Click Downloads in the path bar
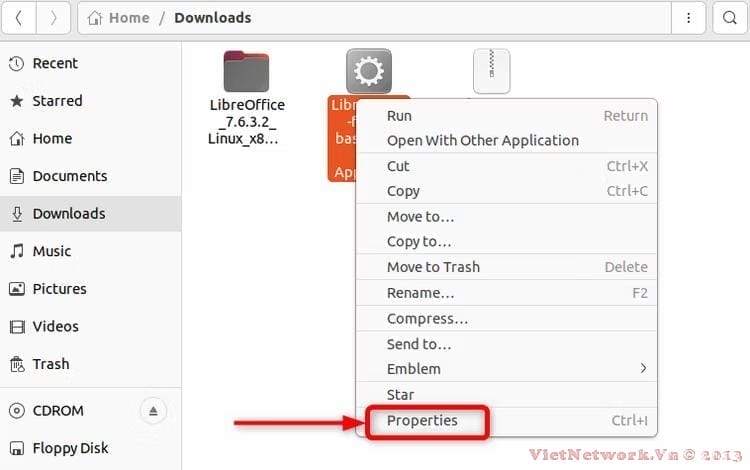Image resolution: width=750 pixels, height=470 pixels. point(212,18)
